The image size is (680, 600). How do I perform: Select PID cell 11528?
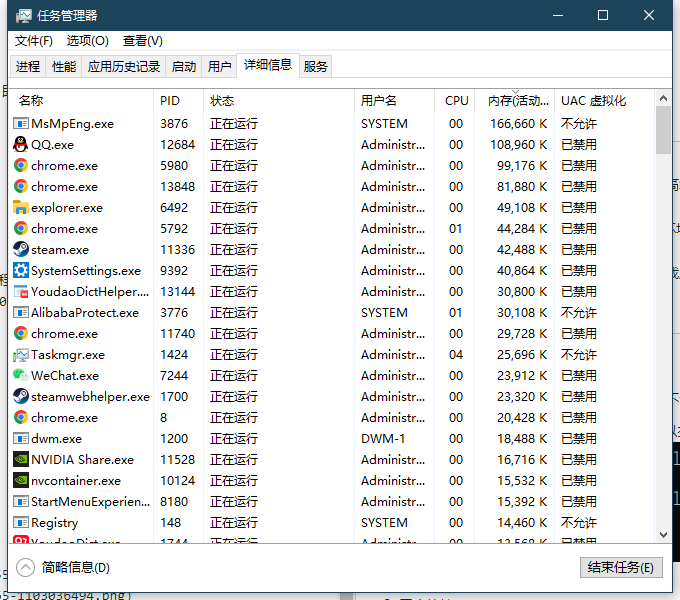point(177,460)
